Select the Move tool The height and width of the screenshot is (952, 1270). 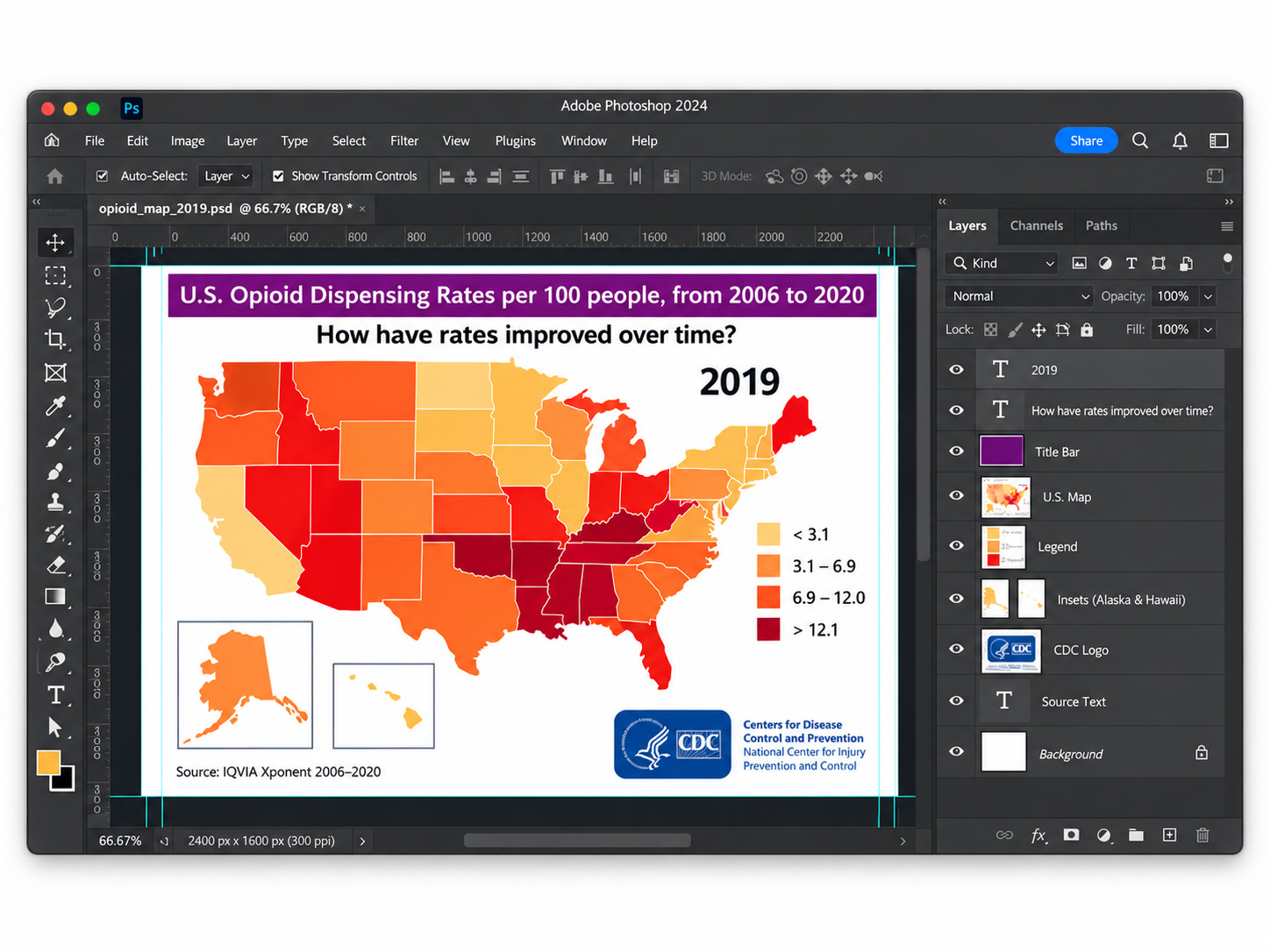(x=55, y=242)
